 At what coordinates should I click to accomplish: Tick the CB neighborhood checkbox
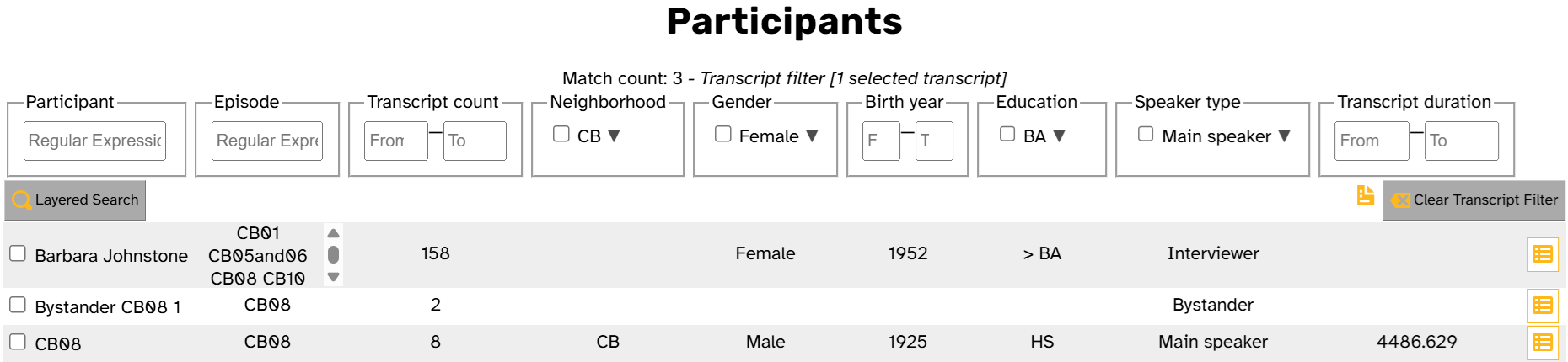[x=561, y=134]
